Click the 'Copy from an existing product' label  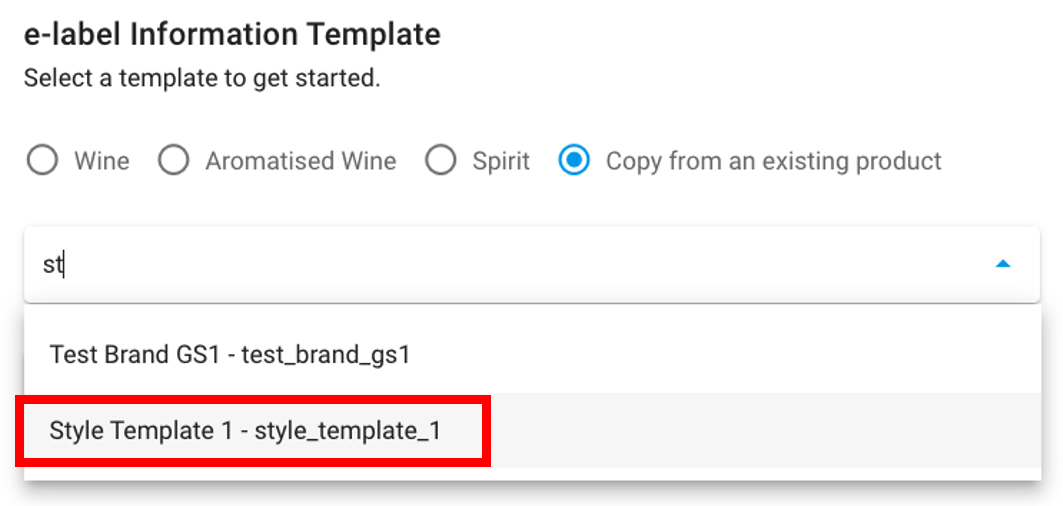click(774, 161)
